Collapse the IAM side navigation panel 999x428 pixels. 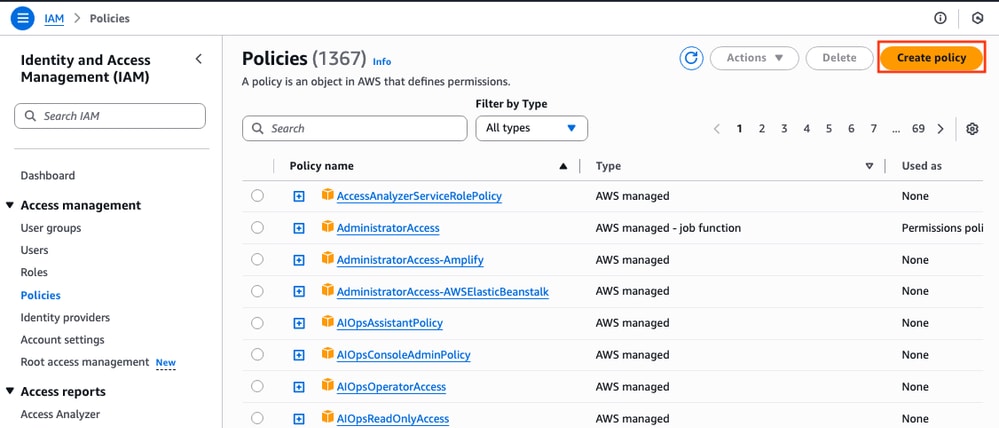click(198, 59)
